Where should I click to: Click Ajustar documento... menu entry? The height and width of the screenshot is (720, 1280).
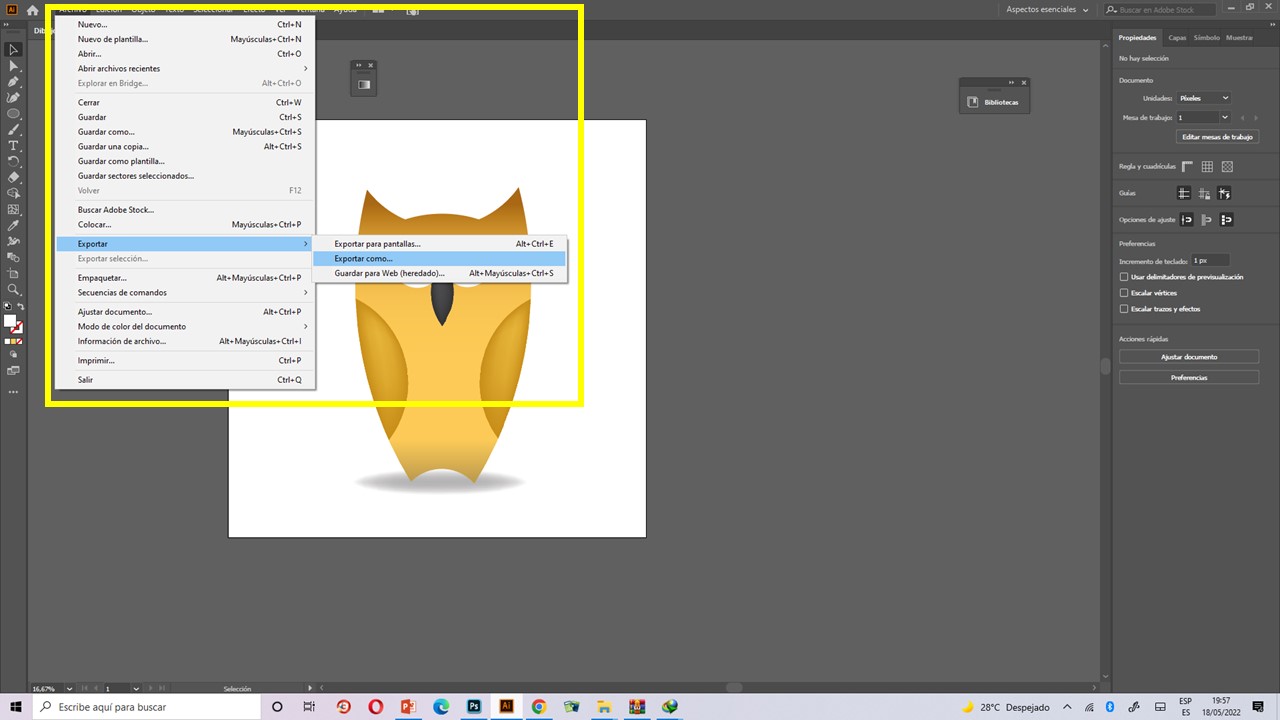(x=185, y=312)
